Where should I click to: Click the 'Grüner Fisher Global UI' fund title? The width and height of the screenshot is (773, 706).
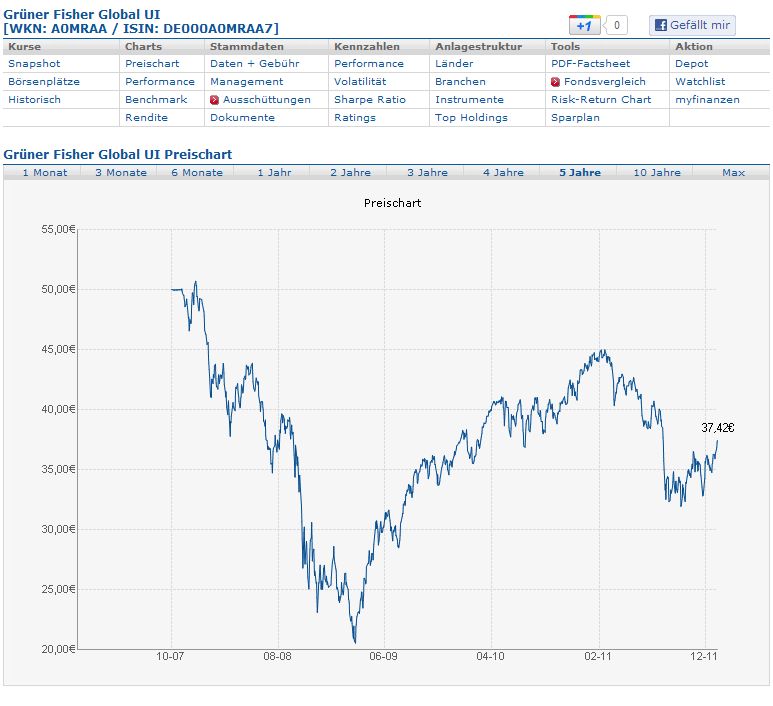coord(81,14)
